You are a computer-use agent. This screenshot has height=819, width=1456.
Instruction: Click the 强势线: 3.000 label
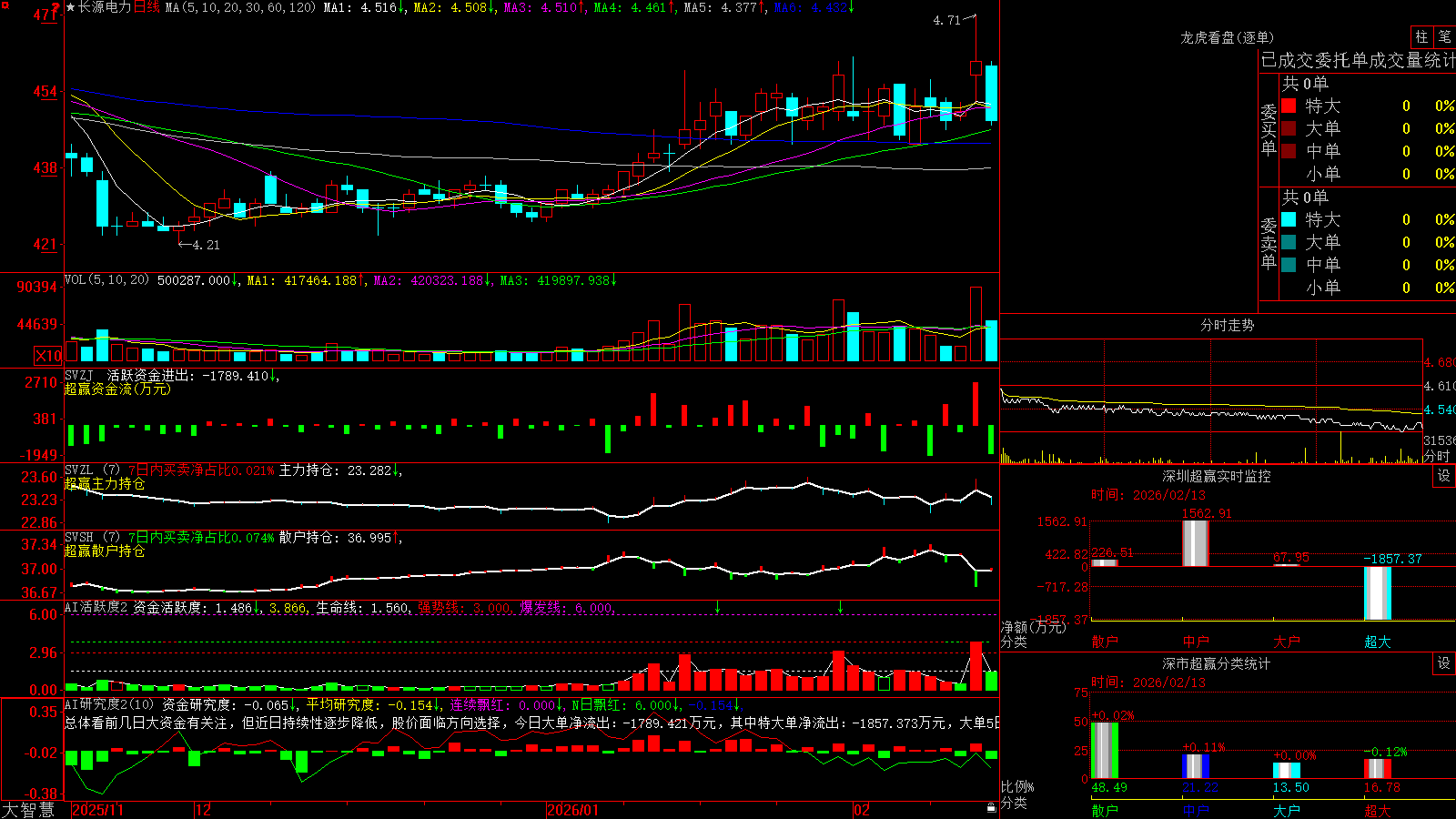(464, 608)
